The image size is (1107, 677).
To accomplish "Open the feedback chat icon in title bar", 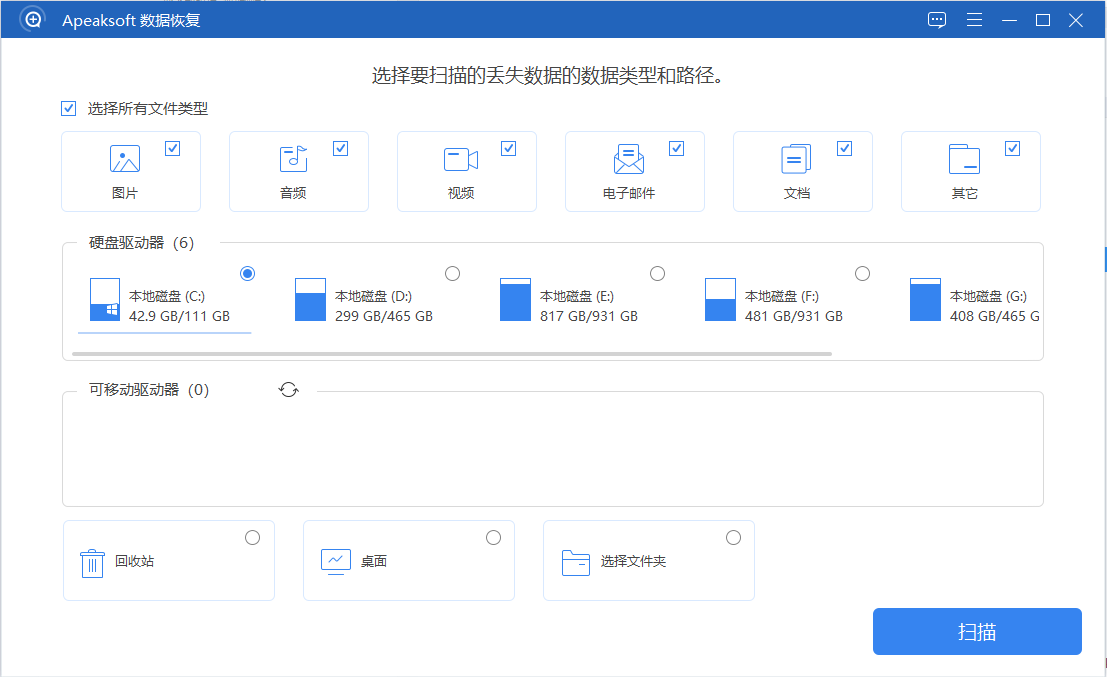I will tap(937, 20).
